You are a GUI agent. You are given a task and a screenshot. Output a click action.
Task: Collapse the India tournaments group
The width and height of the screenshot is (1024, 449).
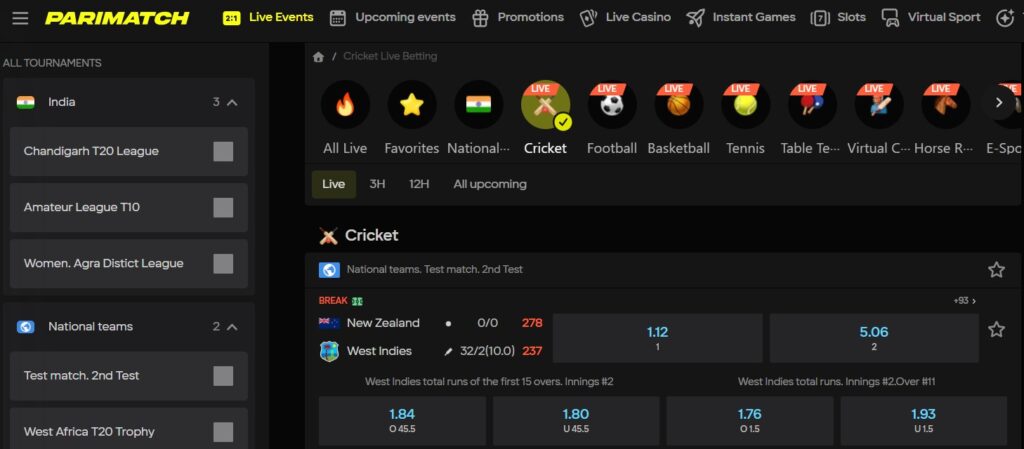click(x=232, y=102)
